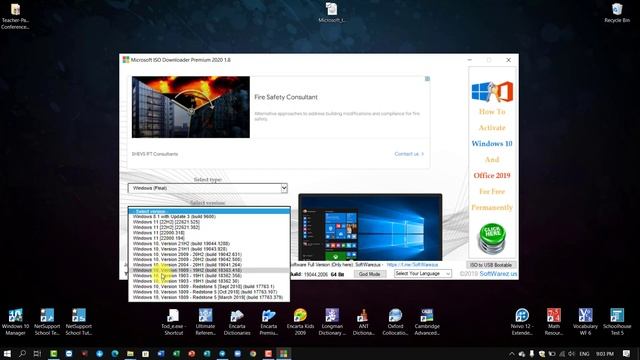This screenshot has height=360, width=640.
Task: Open Microsoft Edge from the taskbar
Action: coord(115,353)
